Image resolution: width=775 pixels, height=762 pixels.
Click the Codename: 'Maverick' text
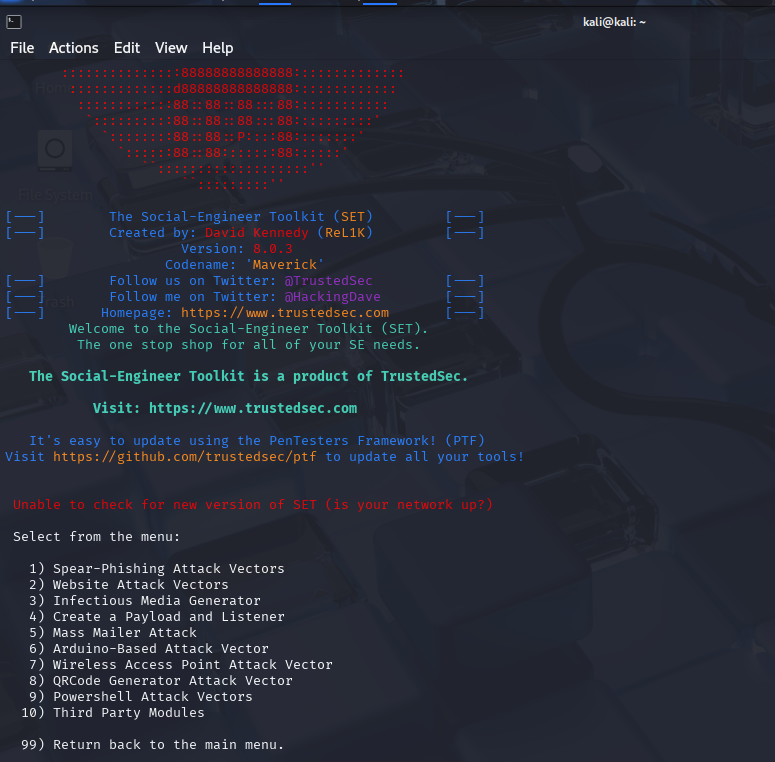[x=244, y=265]
